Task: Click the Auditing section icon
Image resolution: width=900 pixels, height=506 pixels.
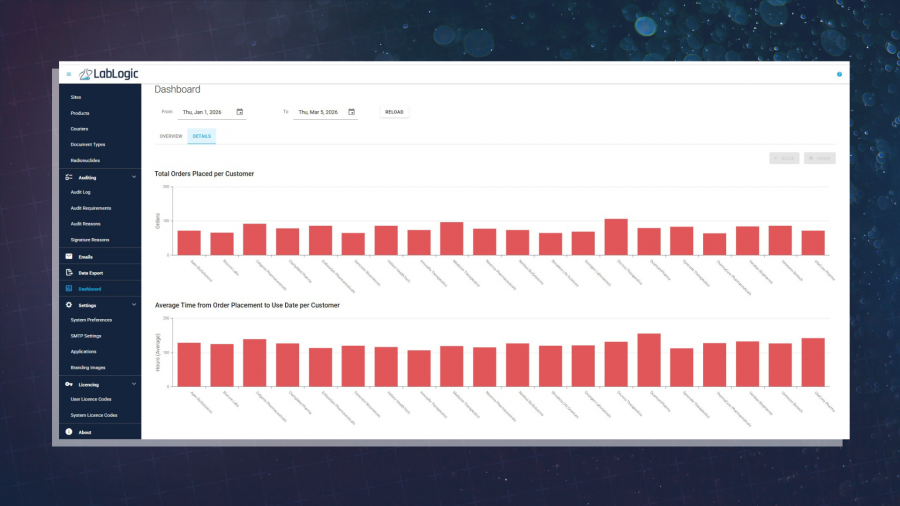Action: (68, 177)
